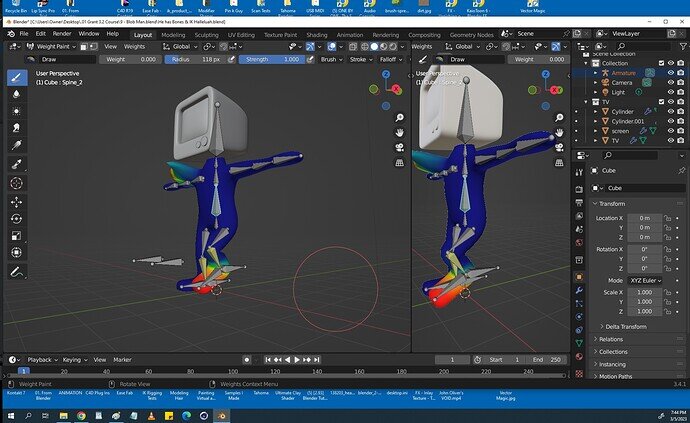
Task: Select the Move tool in left toolbar
Action: (x=17, y=202)
